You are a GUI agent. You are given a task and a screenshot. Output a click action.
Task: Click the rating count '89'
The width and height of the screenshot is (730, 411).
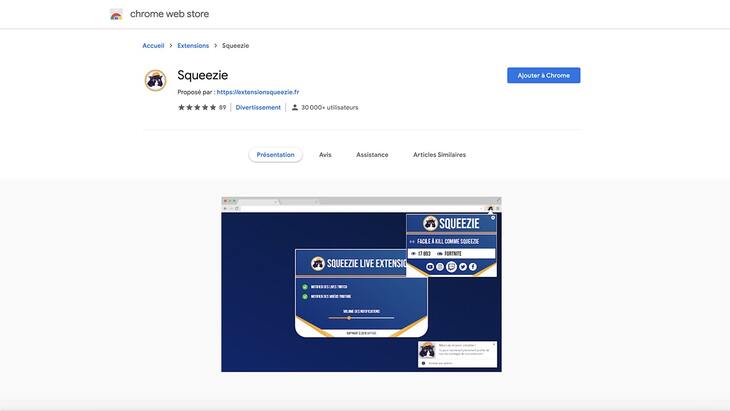[223, 108]
